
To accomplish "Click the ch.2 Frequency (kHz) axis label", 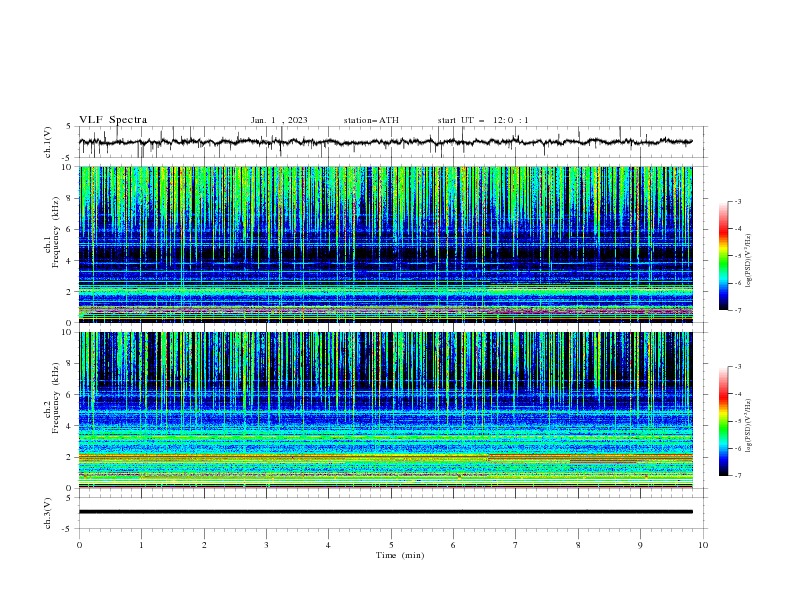I will coord(52,398).
